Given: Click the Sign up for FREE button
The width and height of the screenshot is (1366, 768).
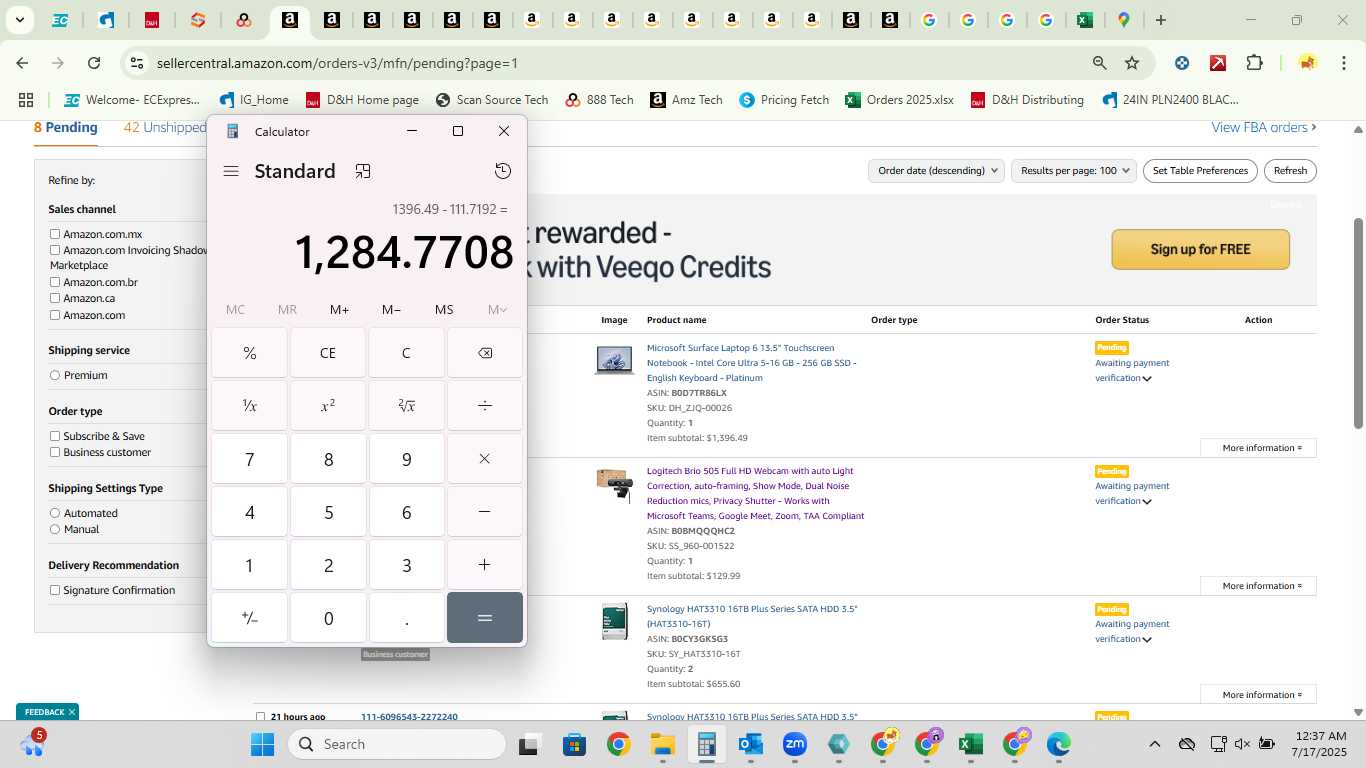Looking at the screenshot, I should pos(1200,249).
